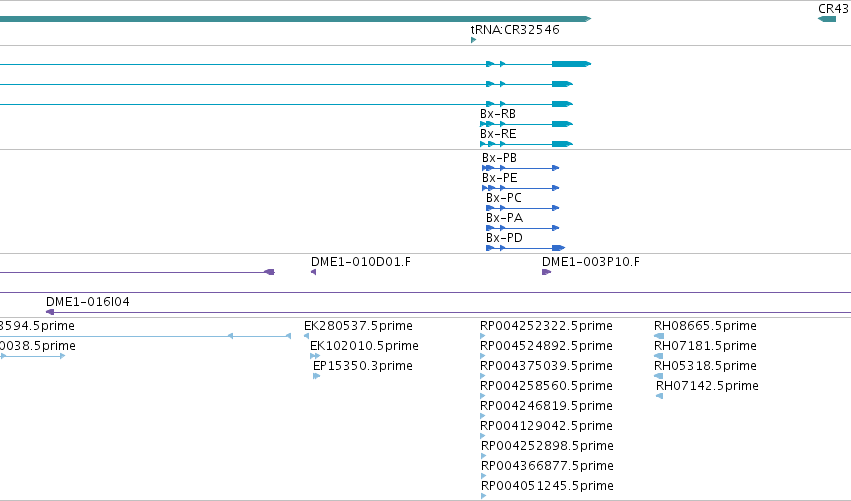This screenshot has width=851, height=501.
Task: Click the RH08665.5prime EST label
Action: (x=705, y=326)
